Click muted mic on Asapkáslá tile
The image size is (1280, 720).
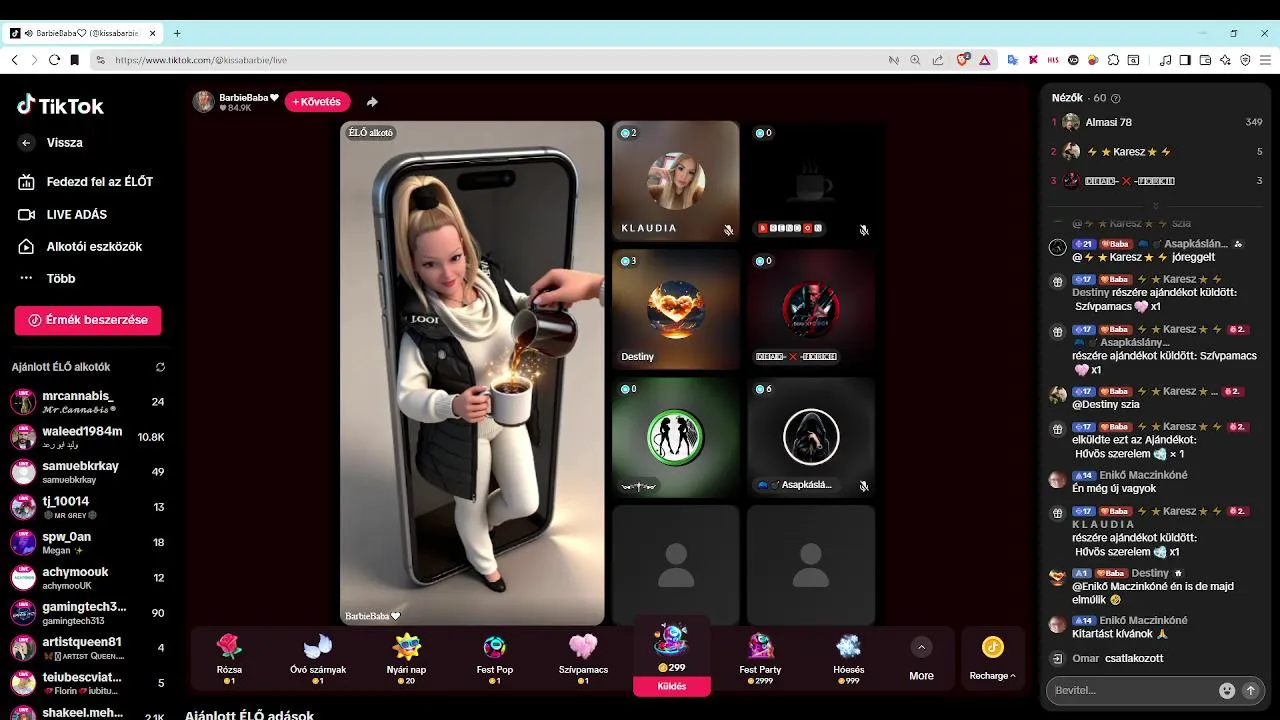(864, 486)
